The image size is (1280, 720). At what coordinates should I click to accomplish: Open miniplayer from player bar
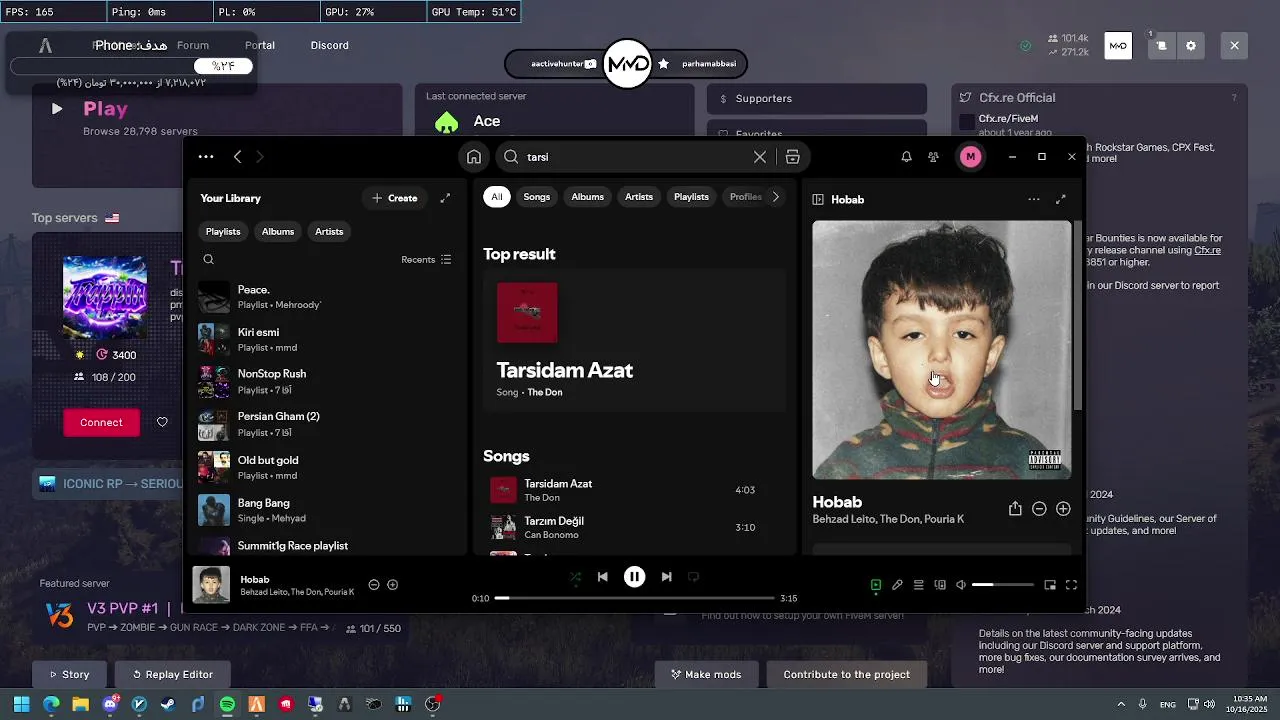point(1050,585)
